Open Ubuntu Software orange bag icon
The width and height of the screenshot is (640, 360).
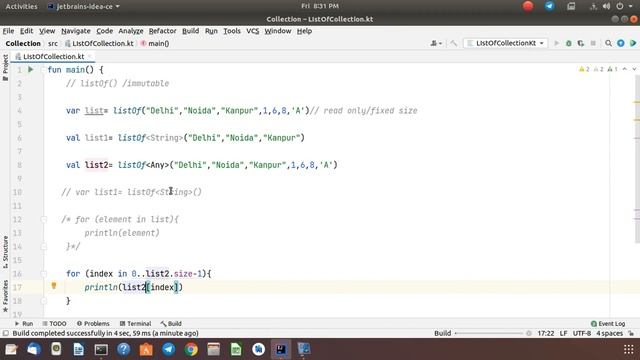(x=146, y=349)
